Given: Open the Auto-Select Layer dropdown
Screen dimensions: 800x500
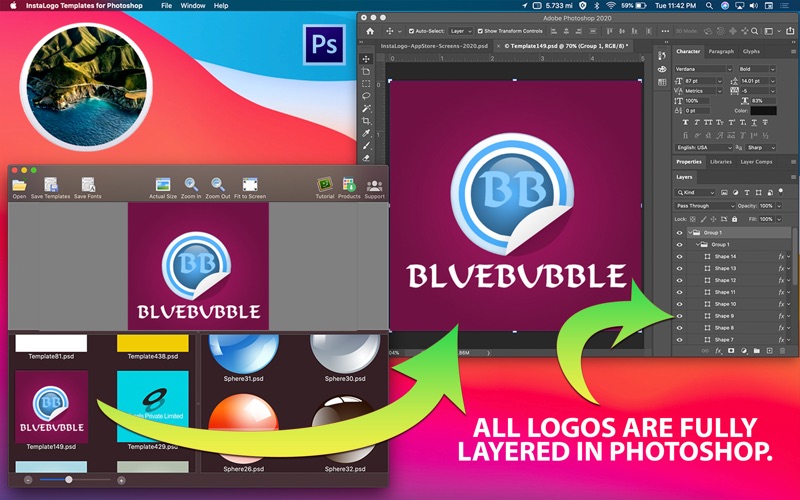Looking at the screenshot, I should (461, 31).
